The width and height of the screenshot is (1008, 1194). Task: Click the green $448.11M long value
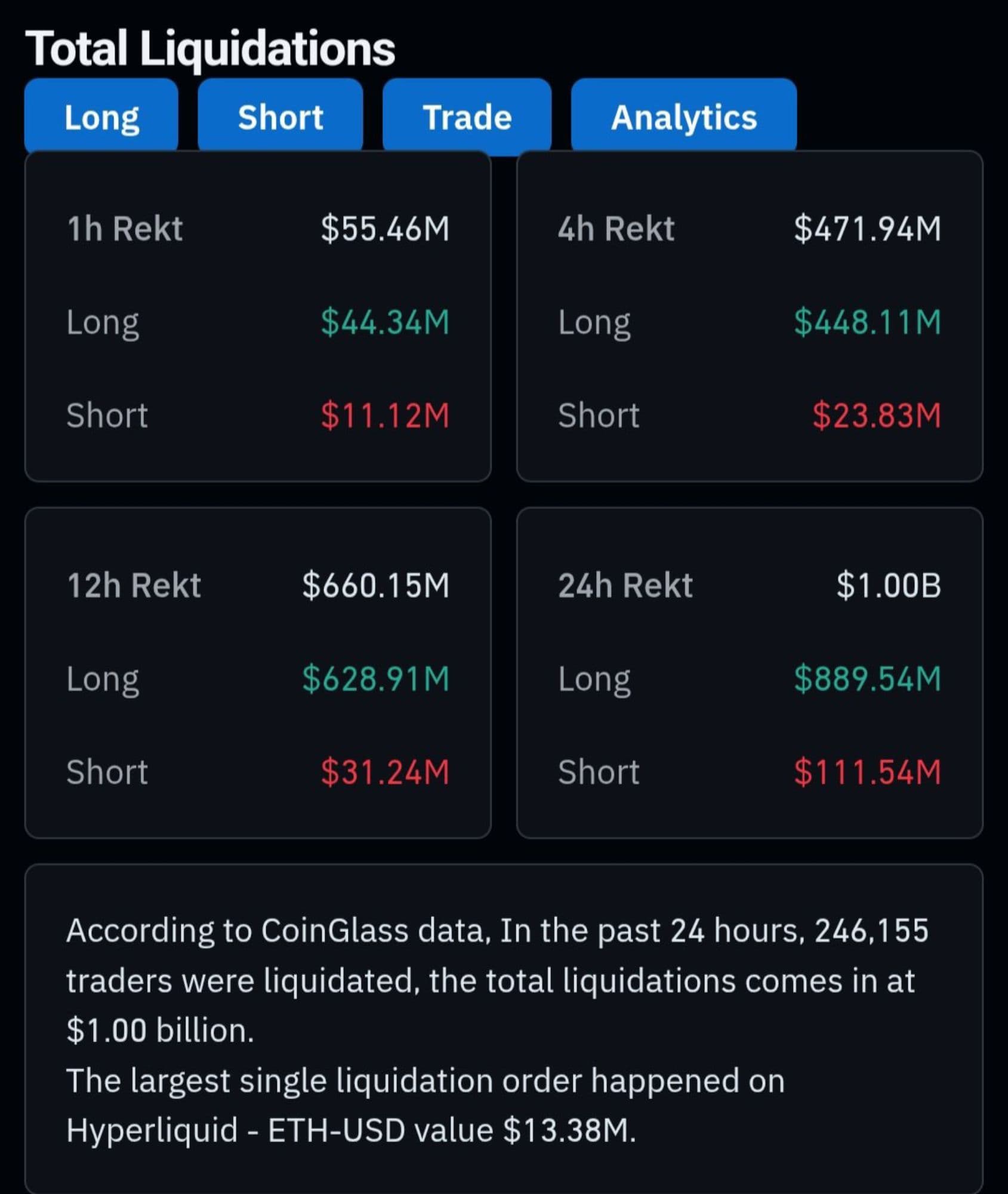[867, 322]
